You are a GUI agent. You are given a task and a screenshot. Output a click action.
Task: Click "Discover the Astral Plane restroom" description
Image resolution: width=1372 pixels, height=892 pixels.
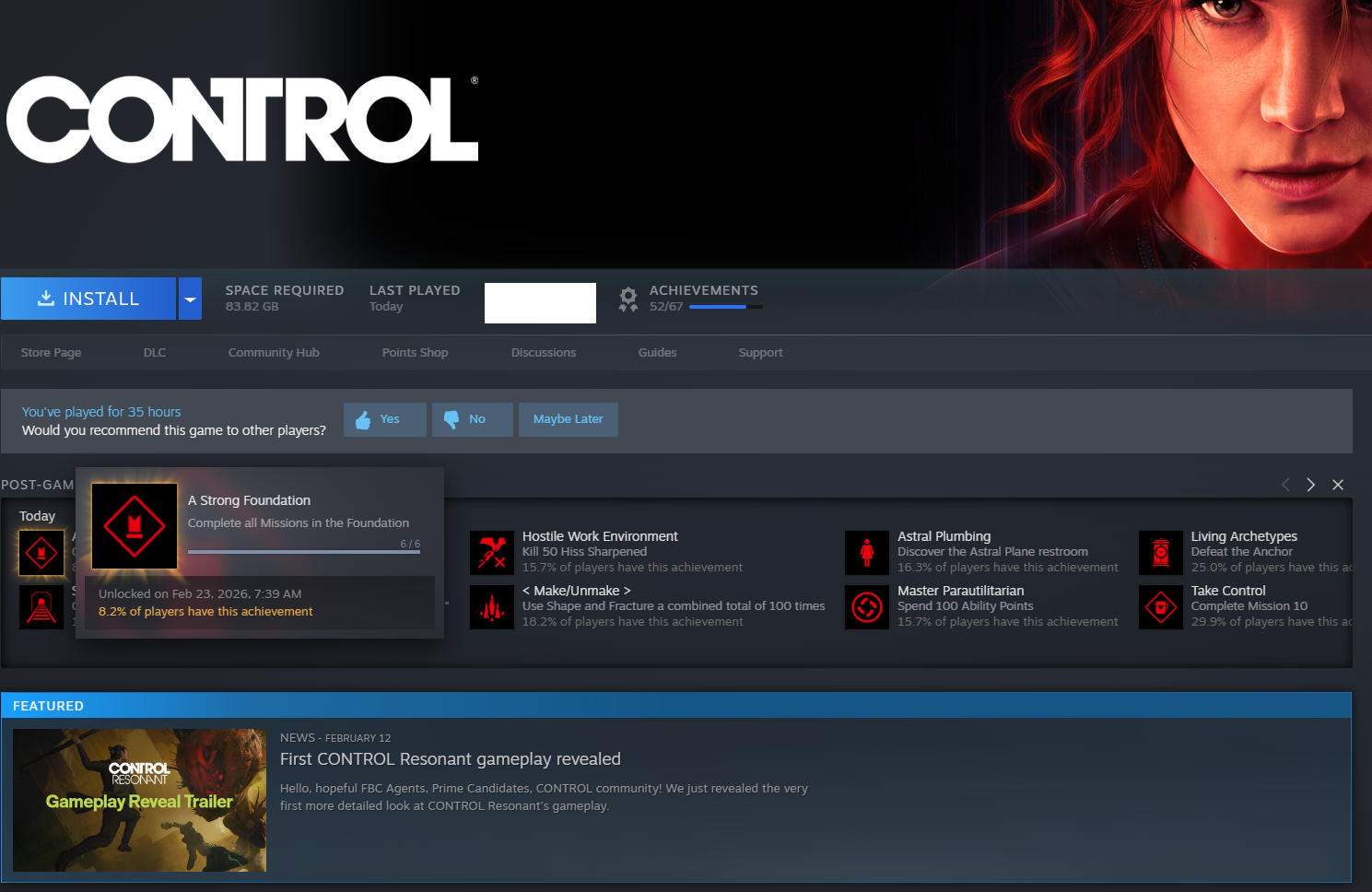tap(993, 552)
